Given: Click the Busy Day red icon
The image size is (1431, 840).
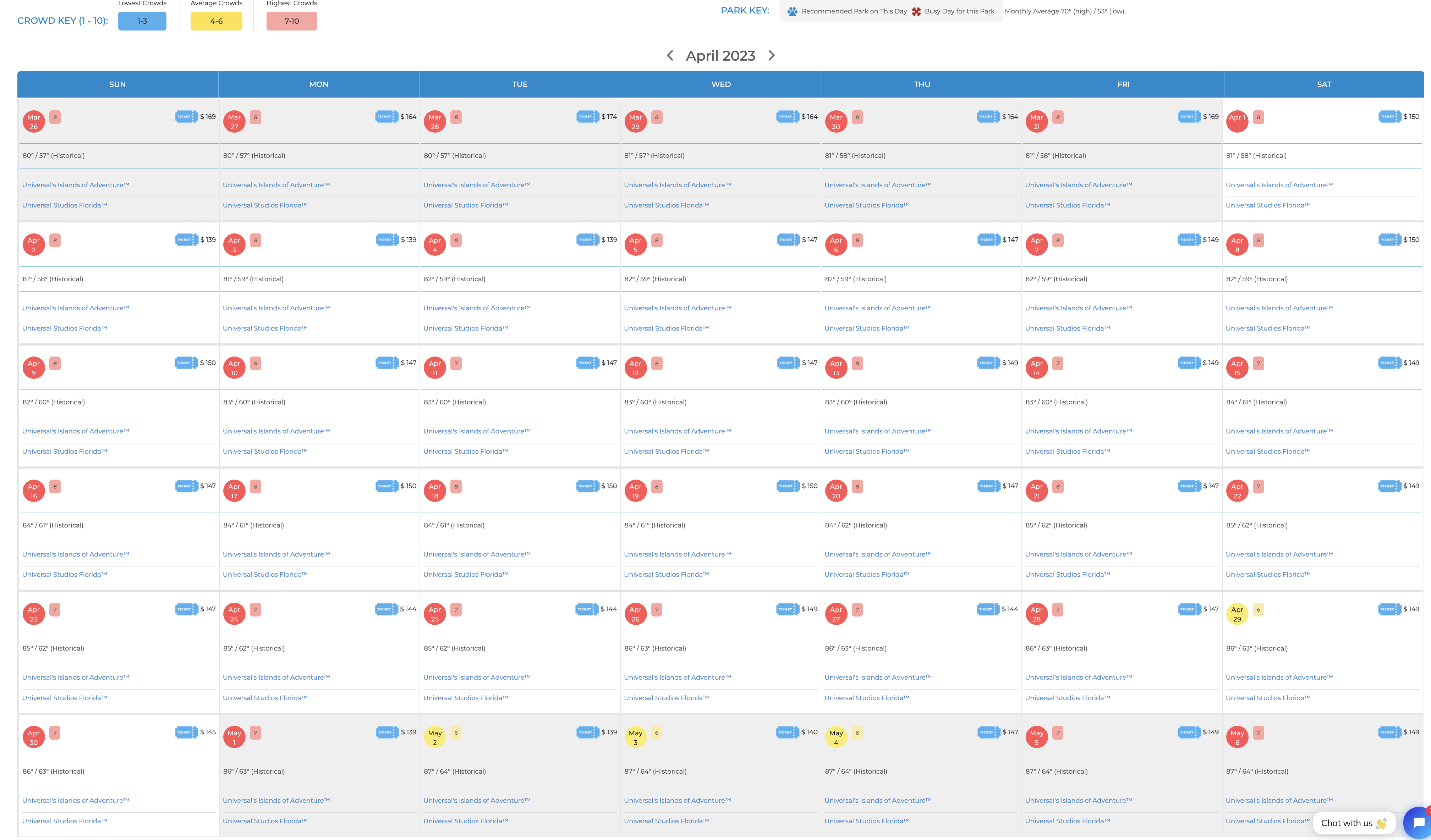Looking at the screenshot, I should coord(916,11).
